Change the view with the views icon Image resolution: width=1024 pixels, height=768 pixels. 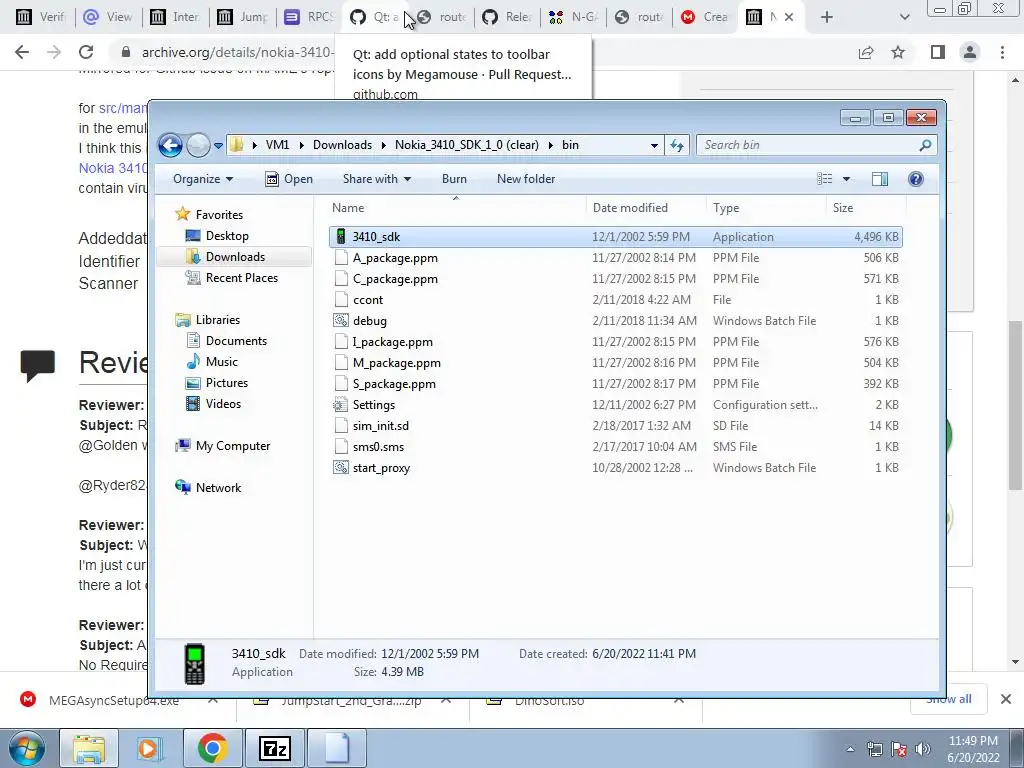click(x=825, y=179)
